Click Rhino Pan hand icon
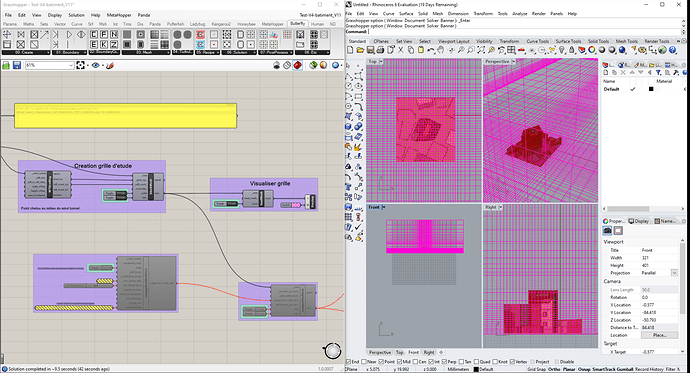Viewport: 690px width, 373px height. [x=441, y=50]
